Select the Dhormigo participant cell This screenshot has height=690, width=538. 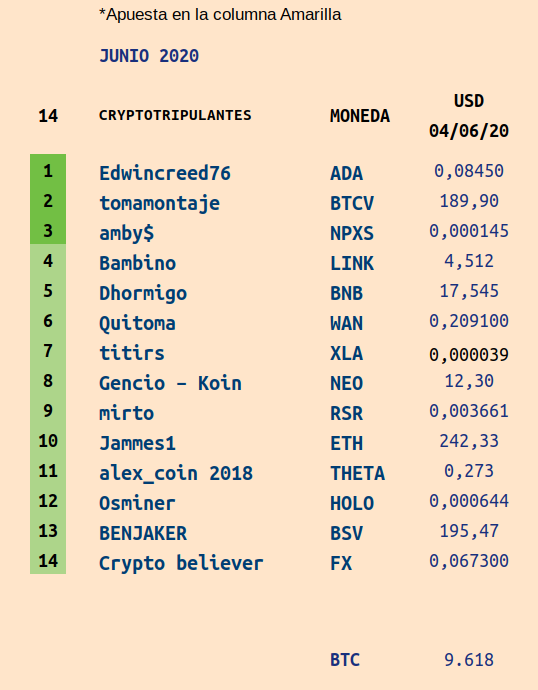click(143, 294)
